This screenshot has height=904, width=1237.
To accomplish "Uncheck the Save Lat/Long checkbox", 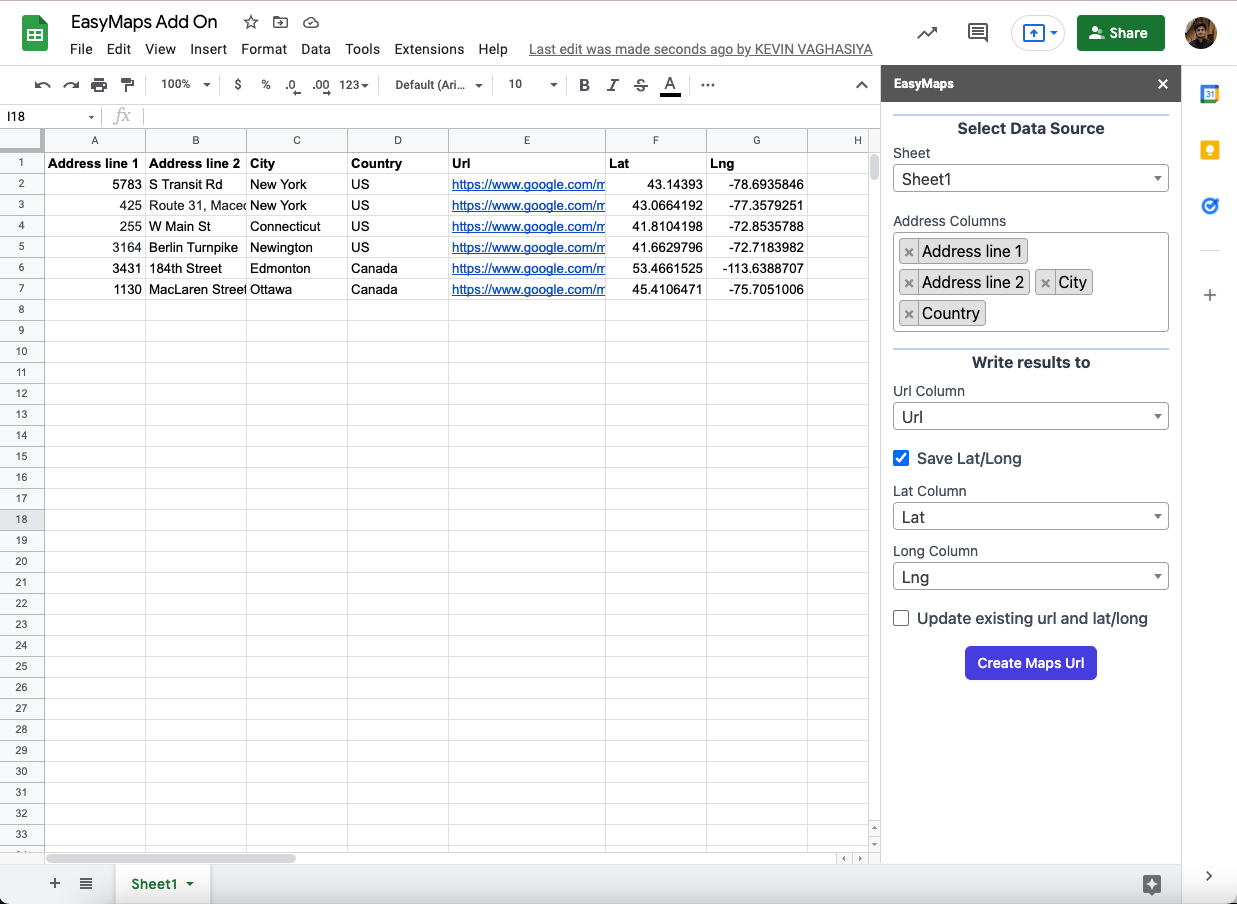I will point(901,458).
